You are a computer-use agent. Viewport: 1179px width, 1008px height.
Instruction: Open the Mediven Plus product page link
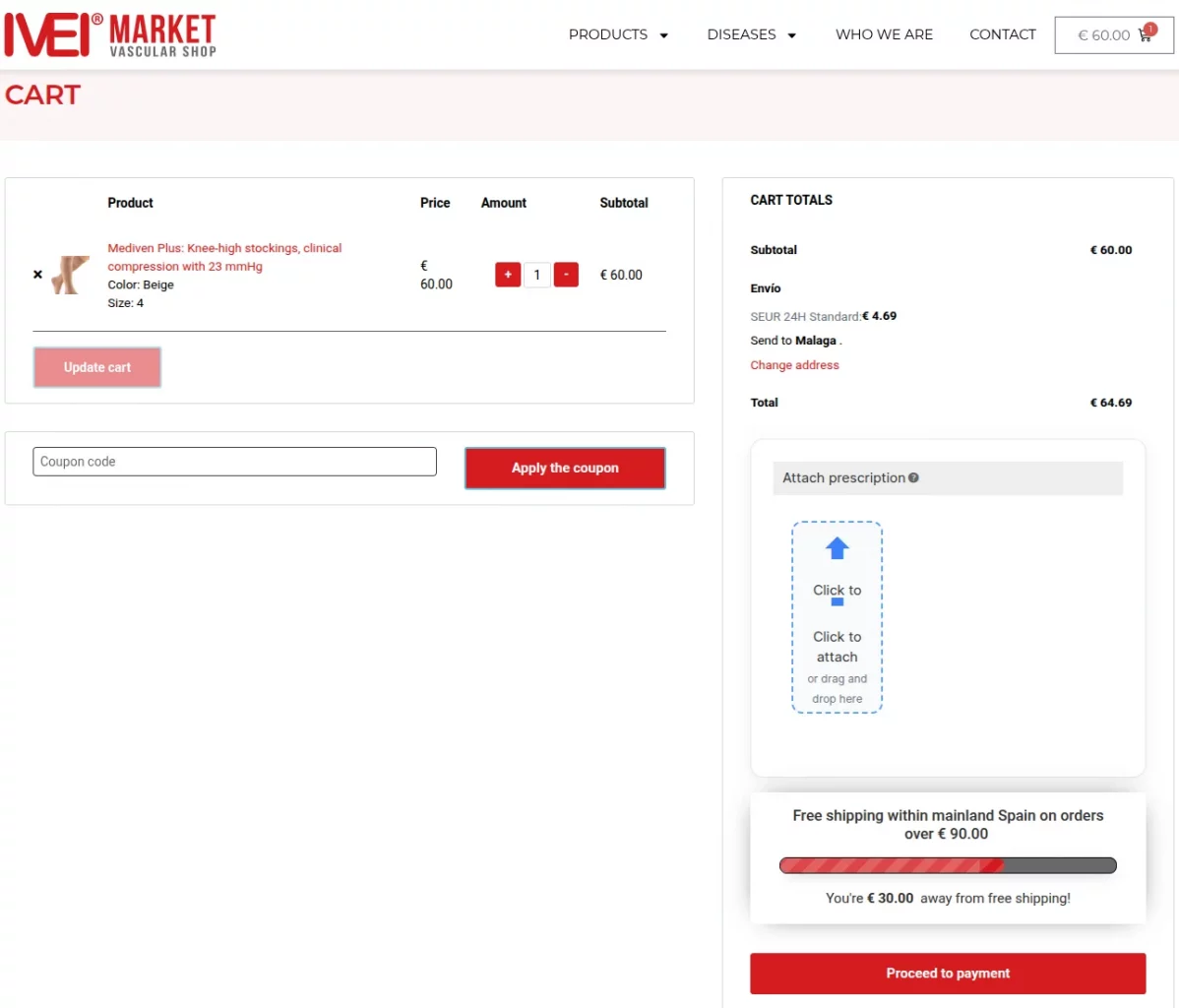[x=224, y=257]
